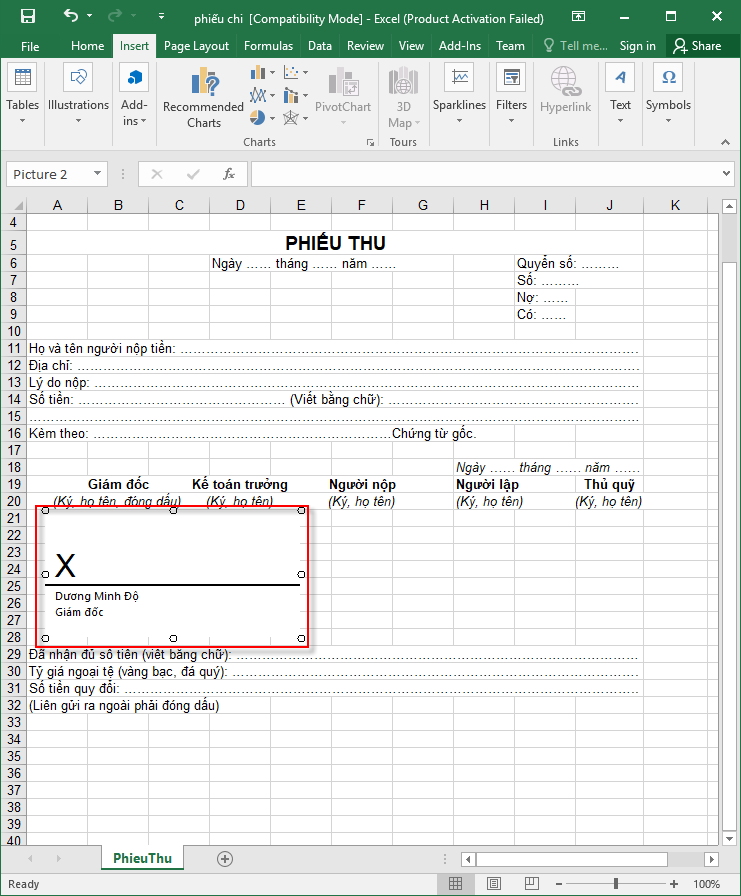Open the Sparklines group
Screen dimensions: 741x896
[459, 97]
